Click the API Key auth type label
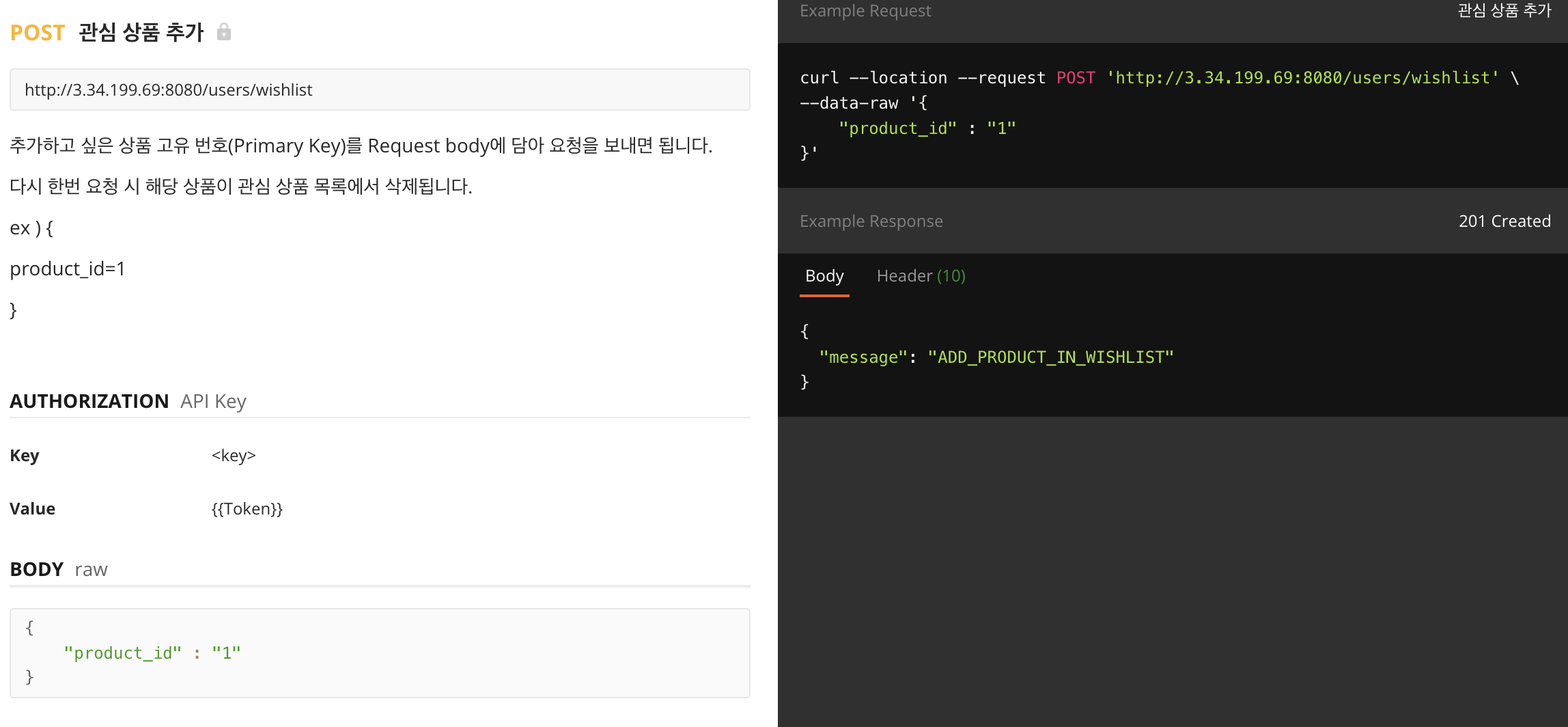Screen dimensions: 1568x727 213,401
